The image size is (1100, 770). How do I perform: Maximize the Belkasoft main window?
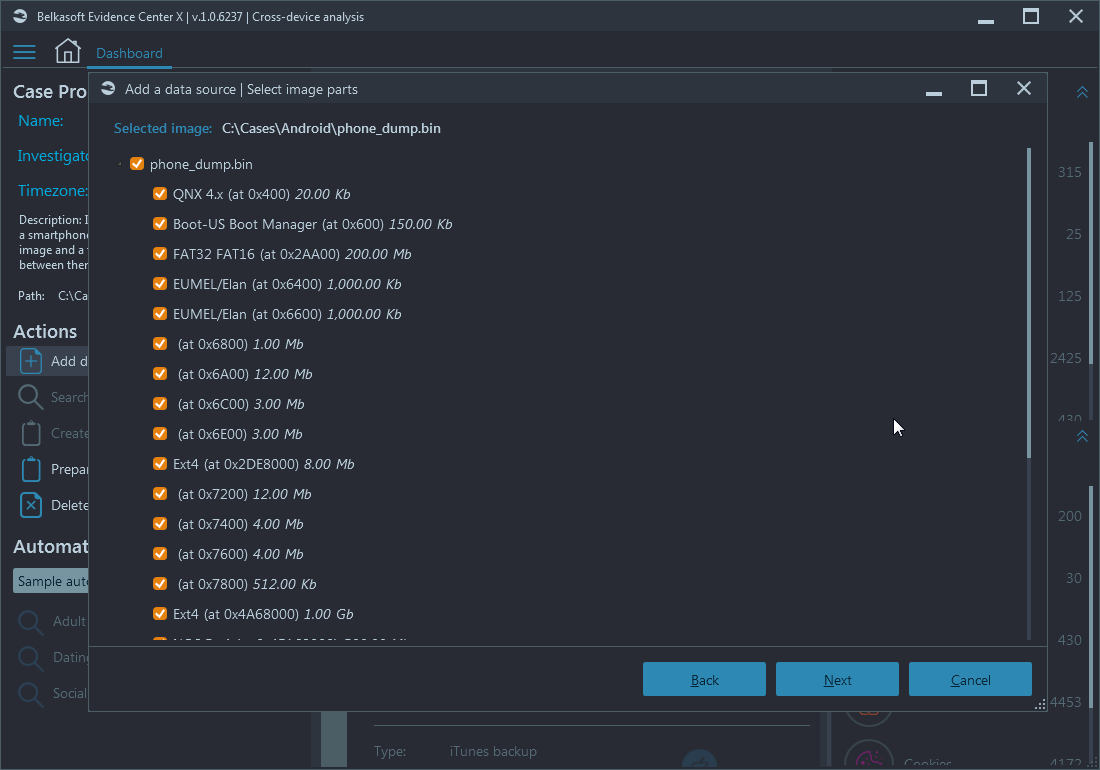point(1031,16)
